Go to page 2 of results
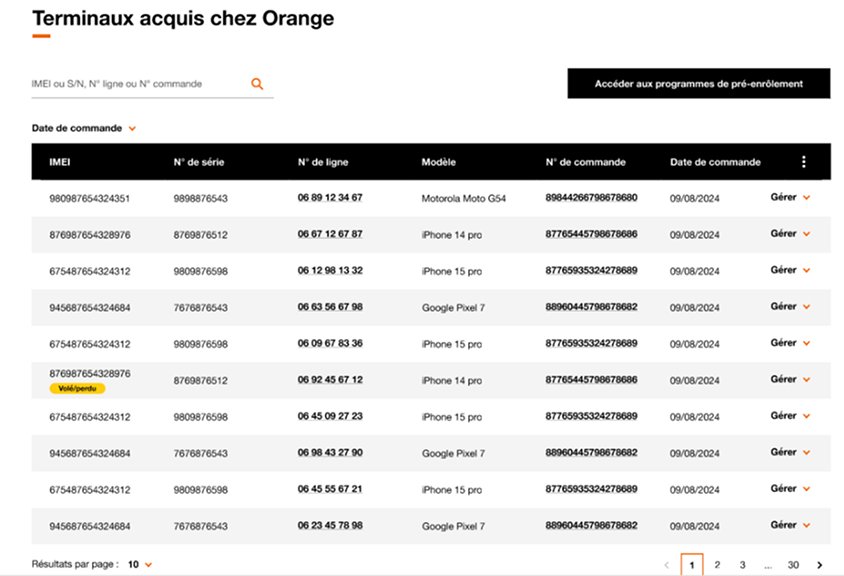The image size is (844, 576). [717, 565]
